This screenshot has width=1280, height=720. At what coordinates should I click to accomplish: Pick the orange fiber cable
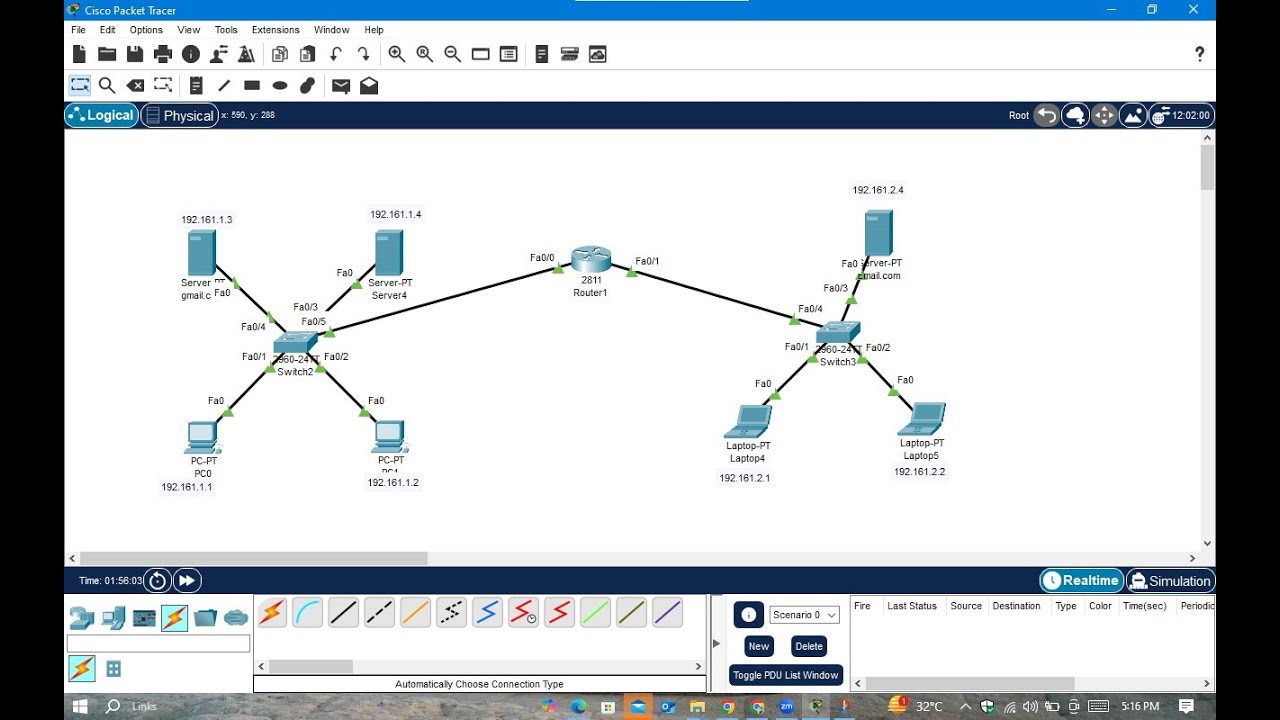pyautogui.click(x=416, y=612)
